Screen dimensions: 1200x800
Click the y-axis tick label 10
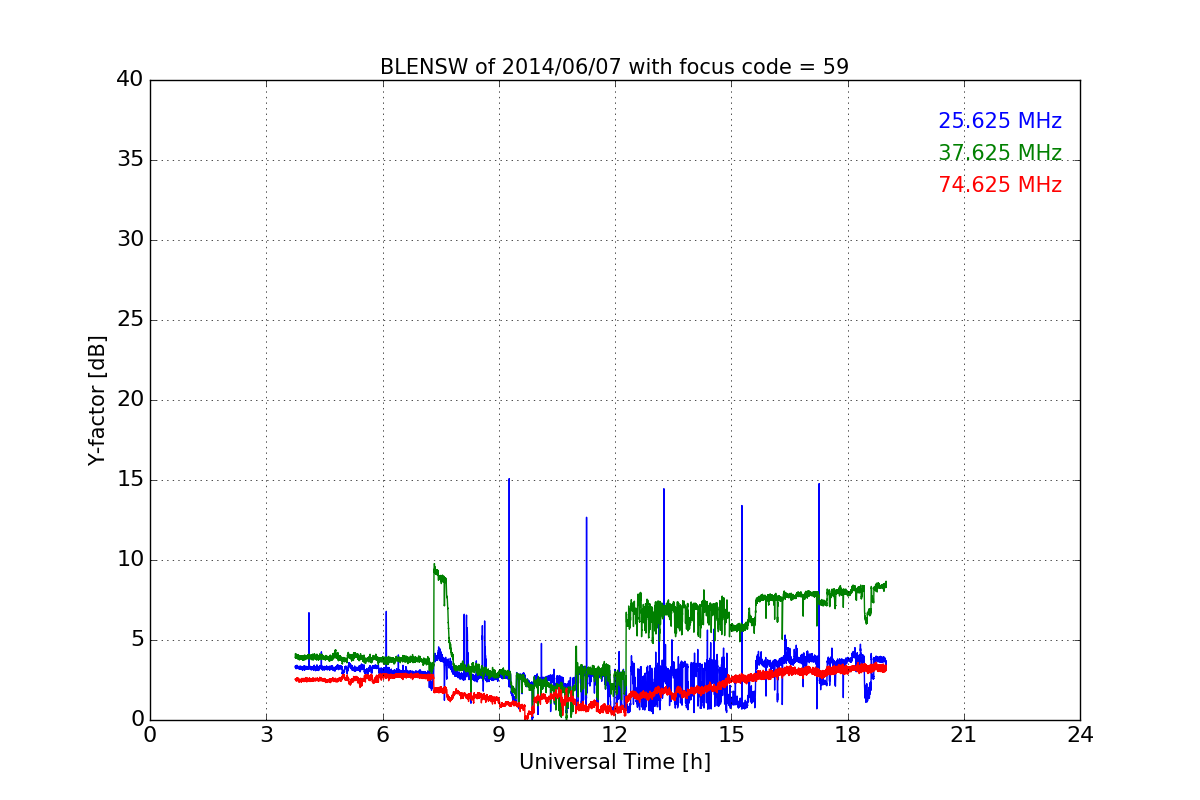pos(130,560)
